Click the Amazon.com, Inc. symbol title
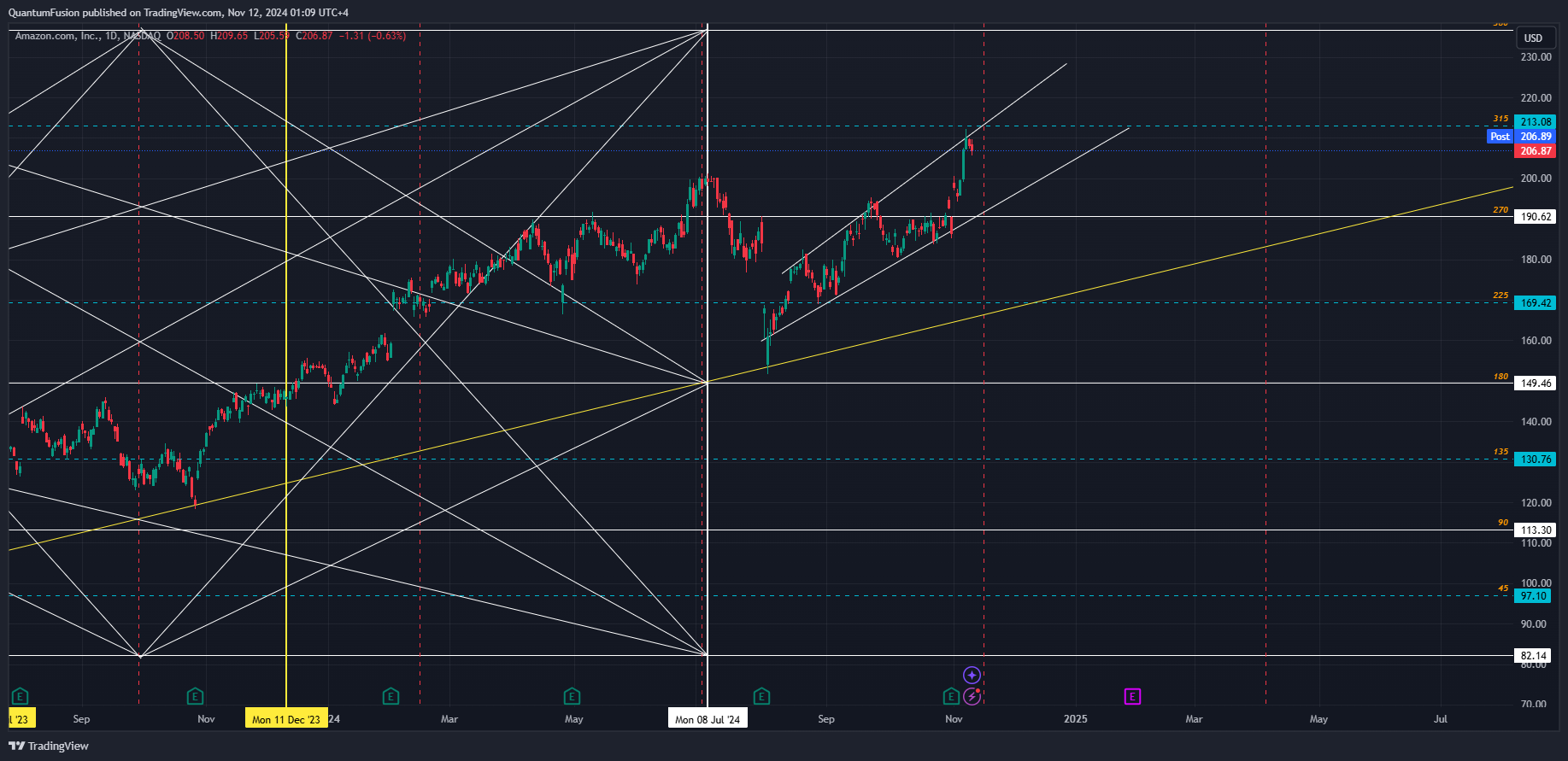Screen dimensions: 1568x761 (x=56, y=36)
